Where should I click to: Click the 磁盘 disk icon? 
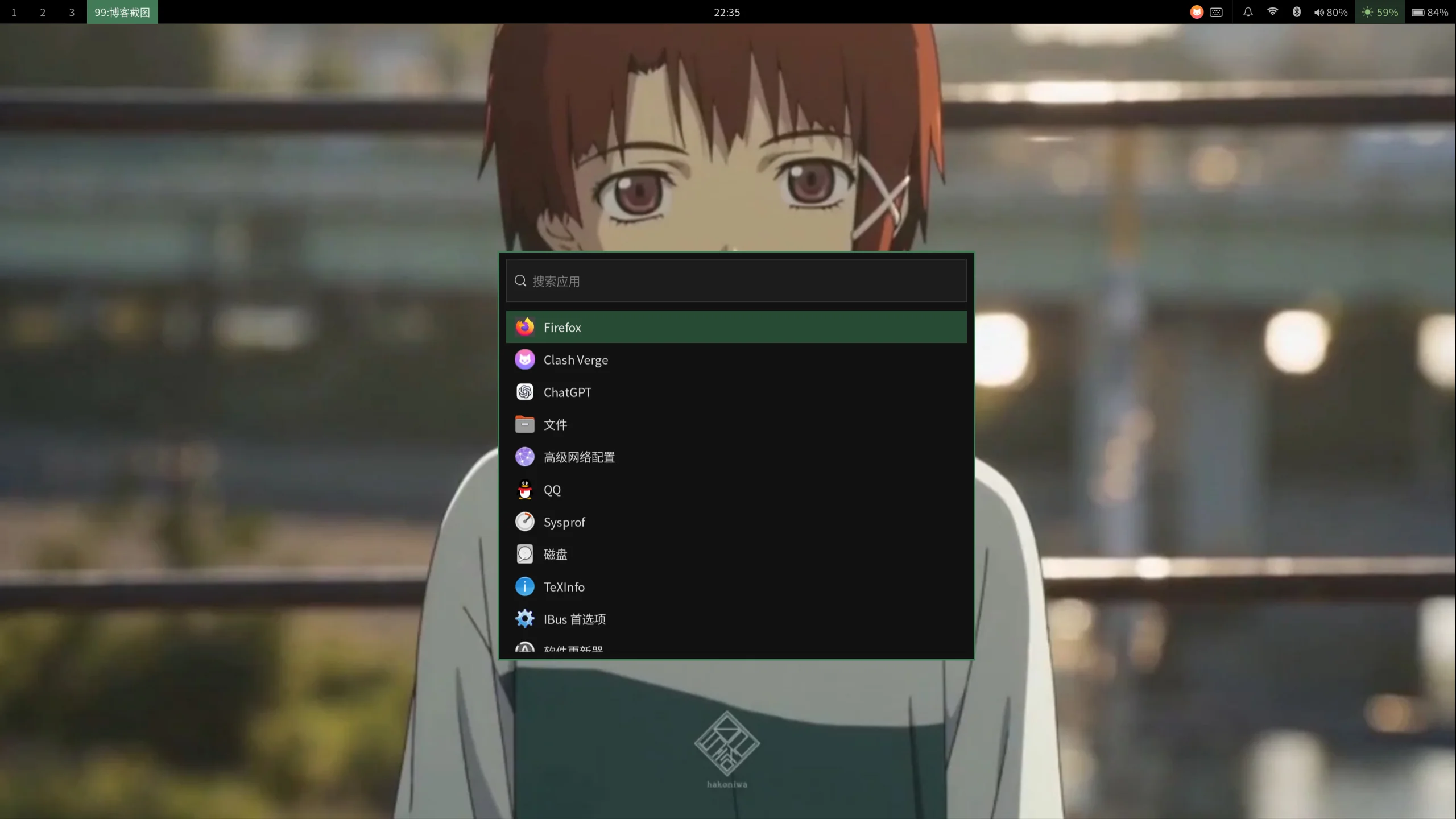[x=524, y=554]
